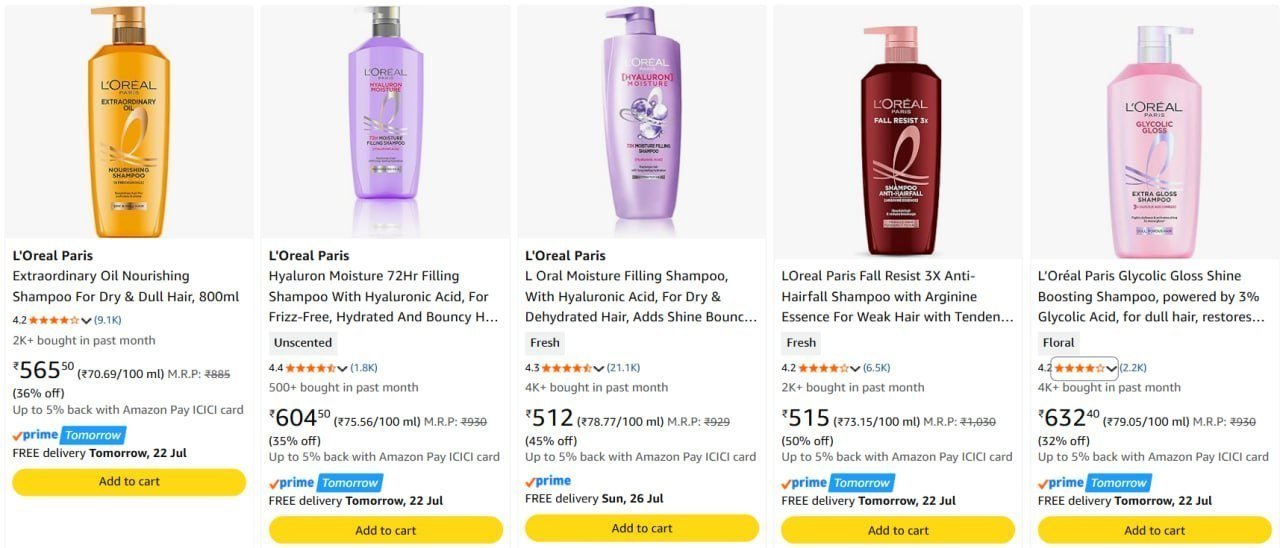Select the Floral variant tag
The height and width of the screenshot is (548, 1280).
pos(1059,342)
